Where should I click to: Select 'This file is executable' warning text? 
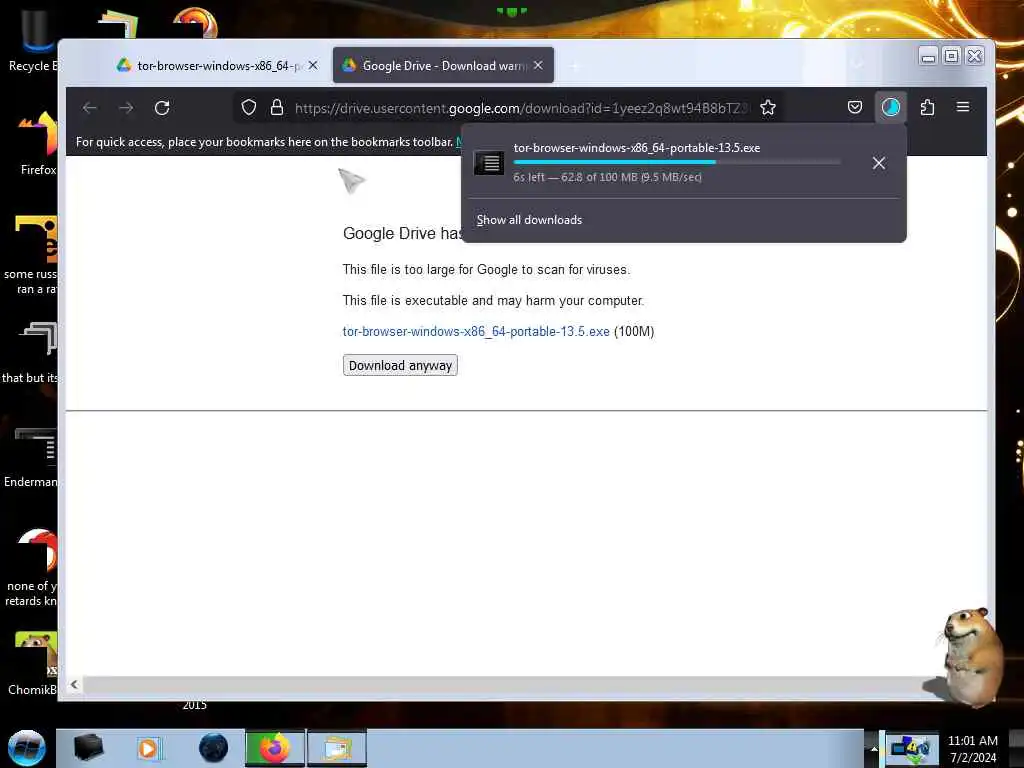coord(493,300)
